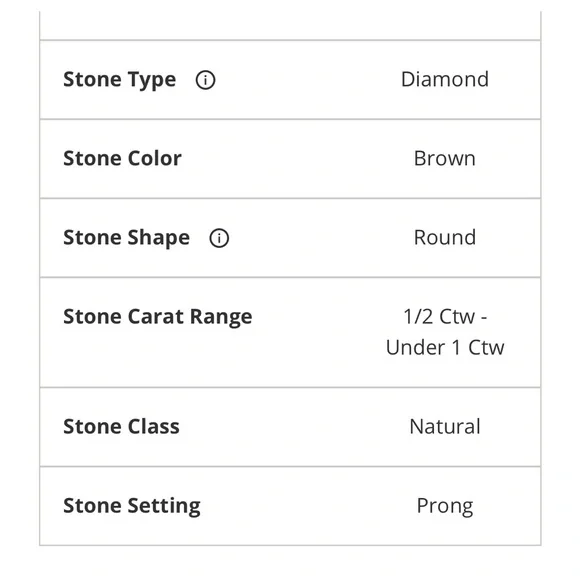
Task: Select the Diamond value text
Action: (x=445, y=79)
